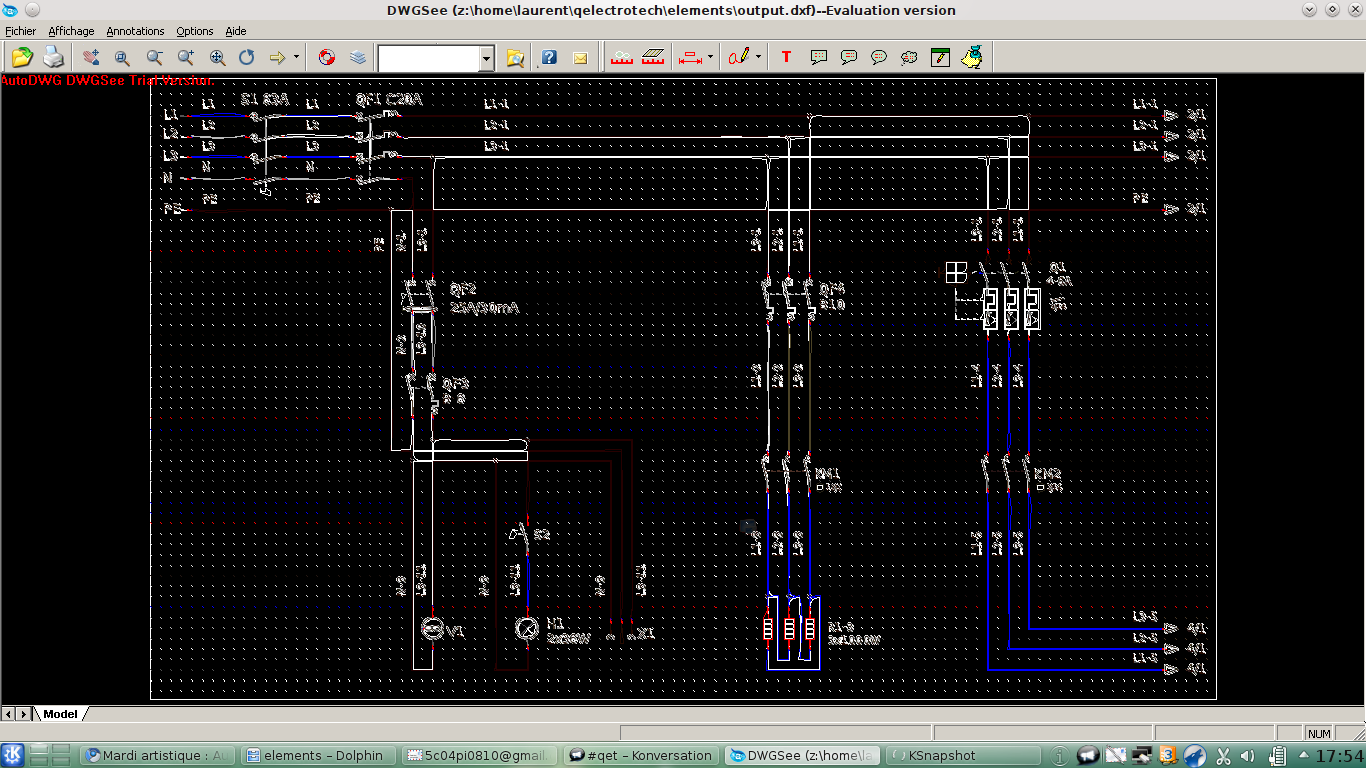Click the V1 voltmeter symbol label

[x=455, y=632]
